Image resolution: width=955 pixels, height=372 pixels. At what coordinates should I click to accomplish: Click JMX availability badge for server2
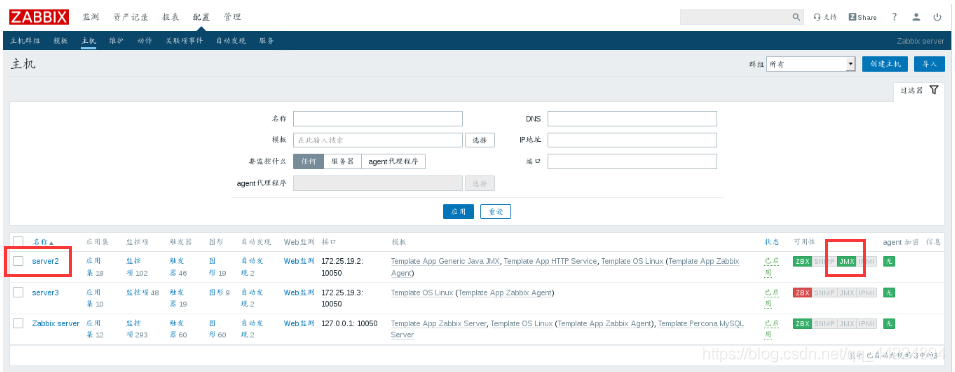click(846, 261)
